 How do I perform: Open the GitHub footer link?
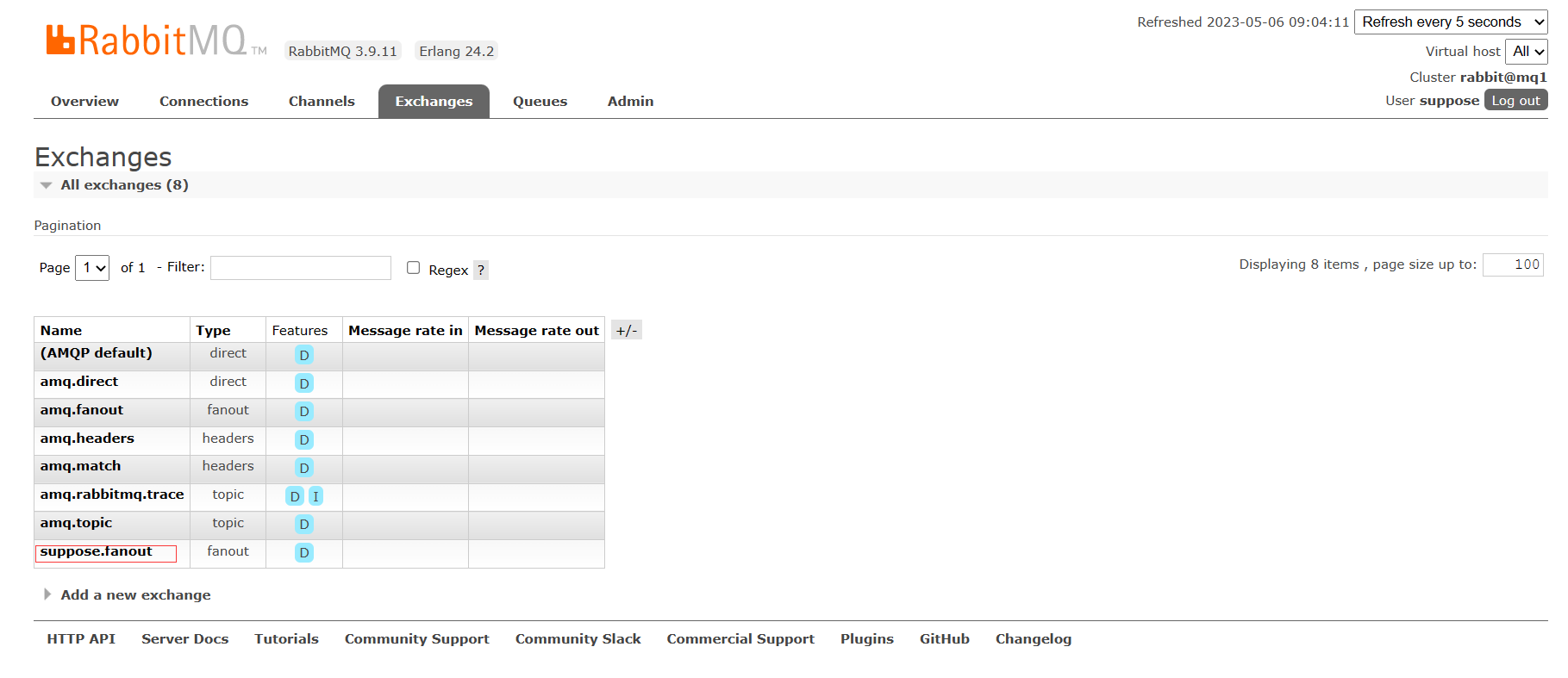coord(945,639)
